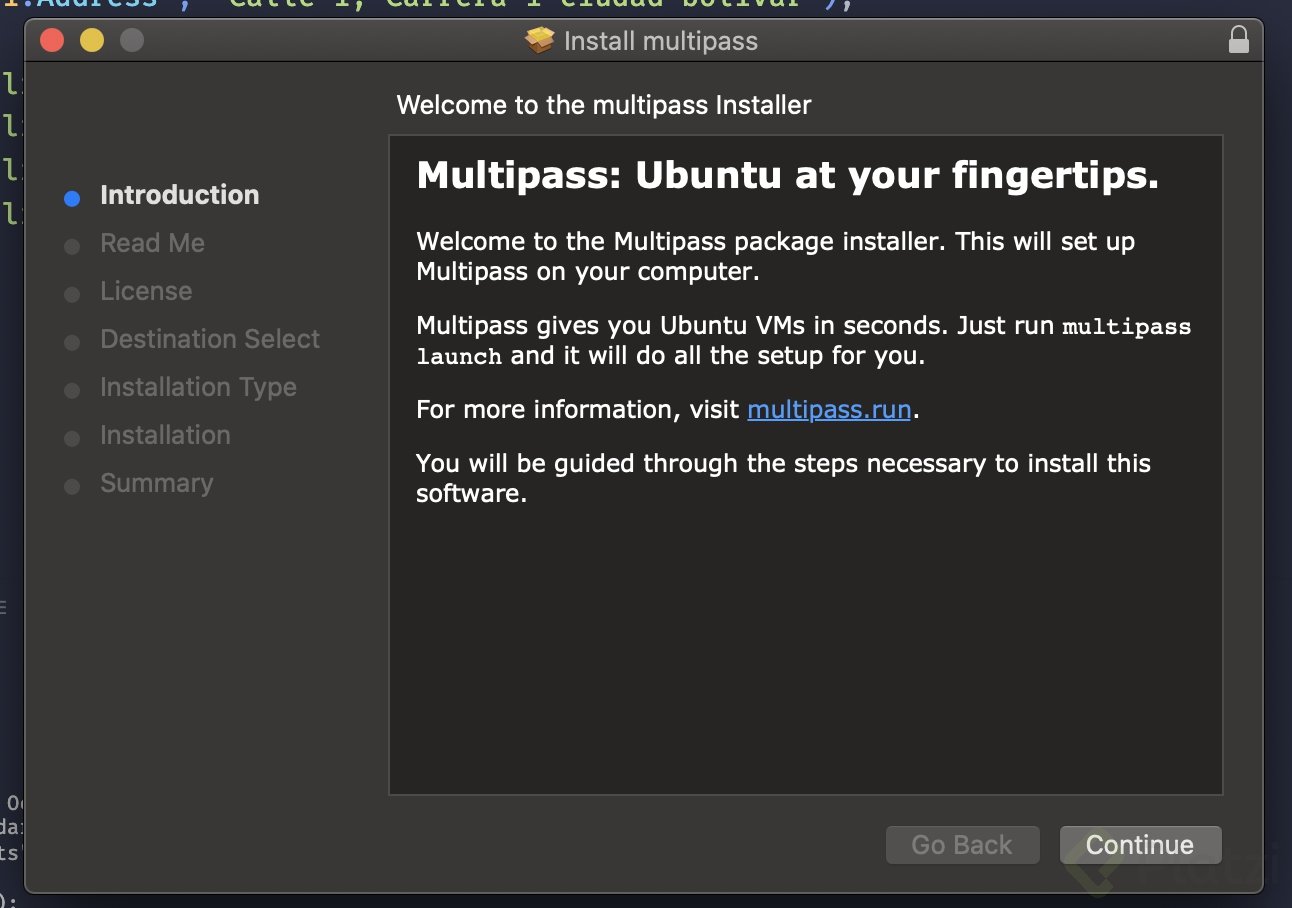
Task: Click the lock icon in title bar
Action: tap(1239, 40)
